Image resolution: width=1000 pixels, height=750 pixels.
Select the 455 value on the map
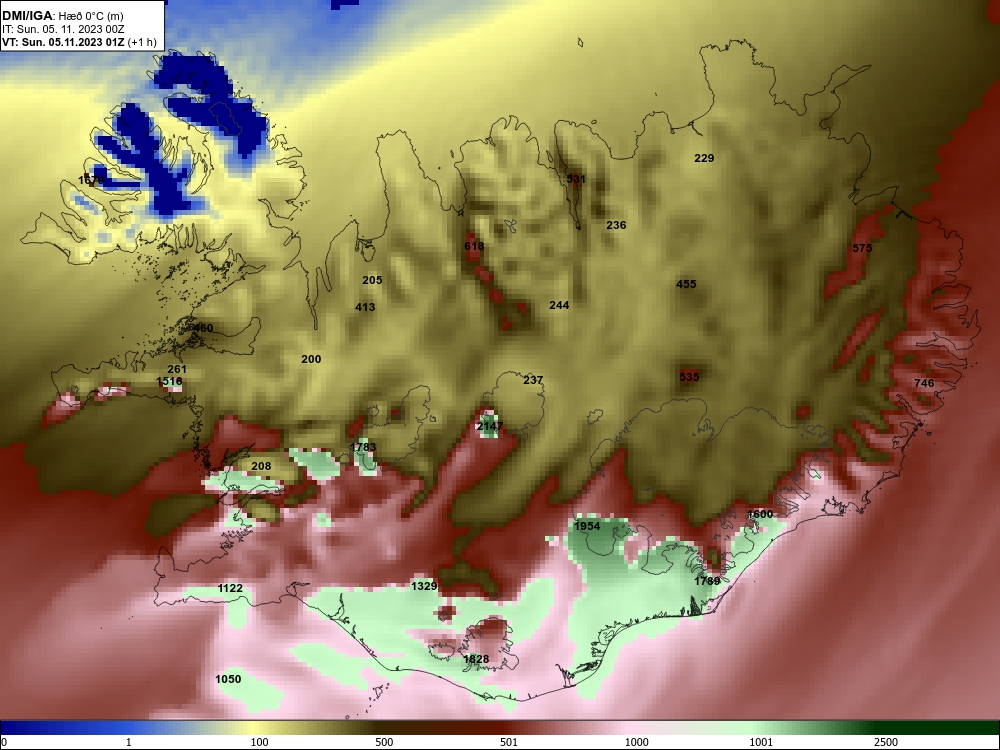[x=686, y=284]
